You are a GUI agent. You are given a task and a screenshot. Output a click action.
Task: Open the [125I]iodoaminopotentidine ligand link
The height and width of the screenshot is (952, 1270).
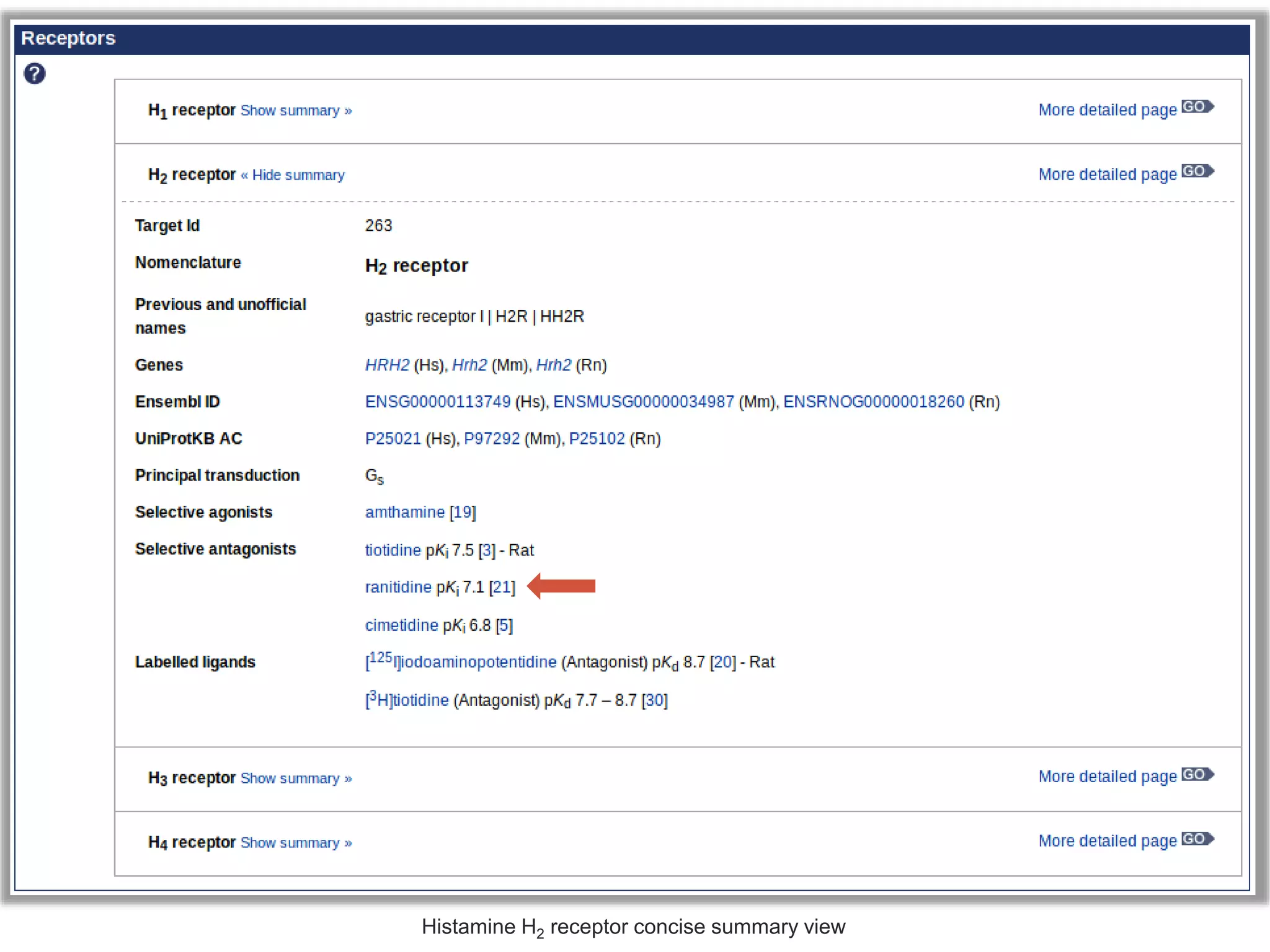pyautogui.click(x=461, y=661)
